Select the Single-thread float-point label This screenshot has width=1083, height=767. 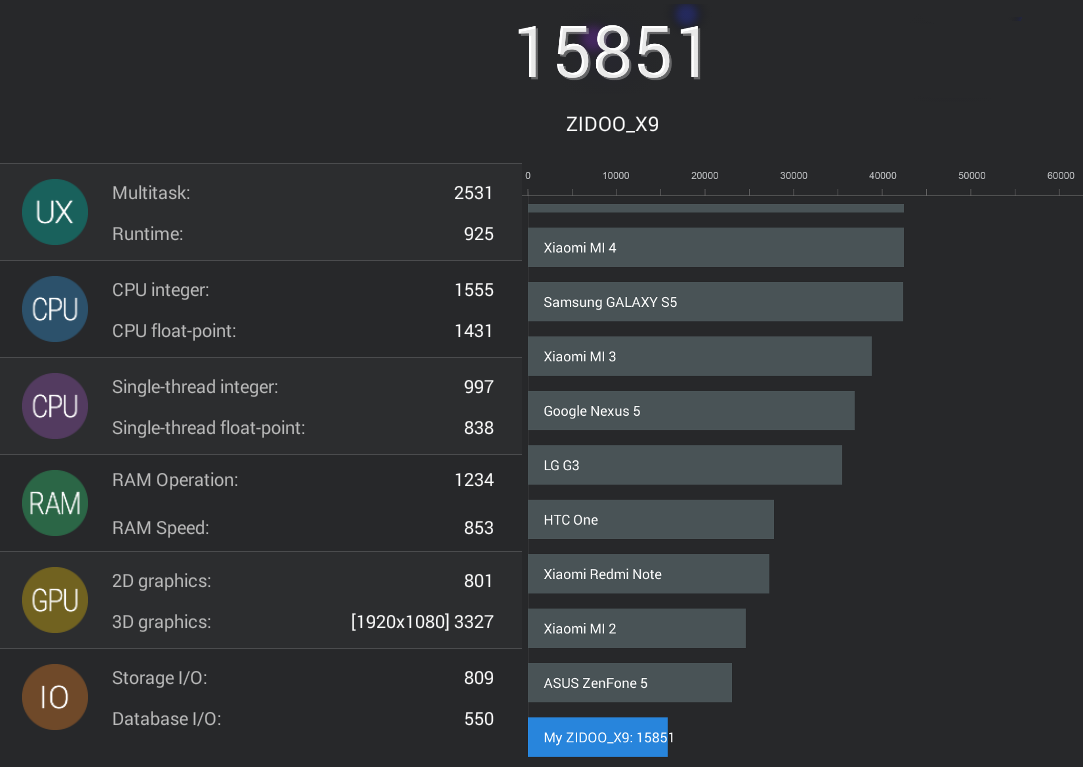209,428
